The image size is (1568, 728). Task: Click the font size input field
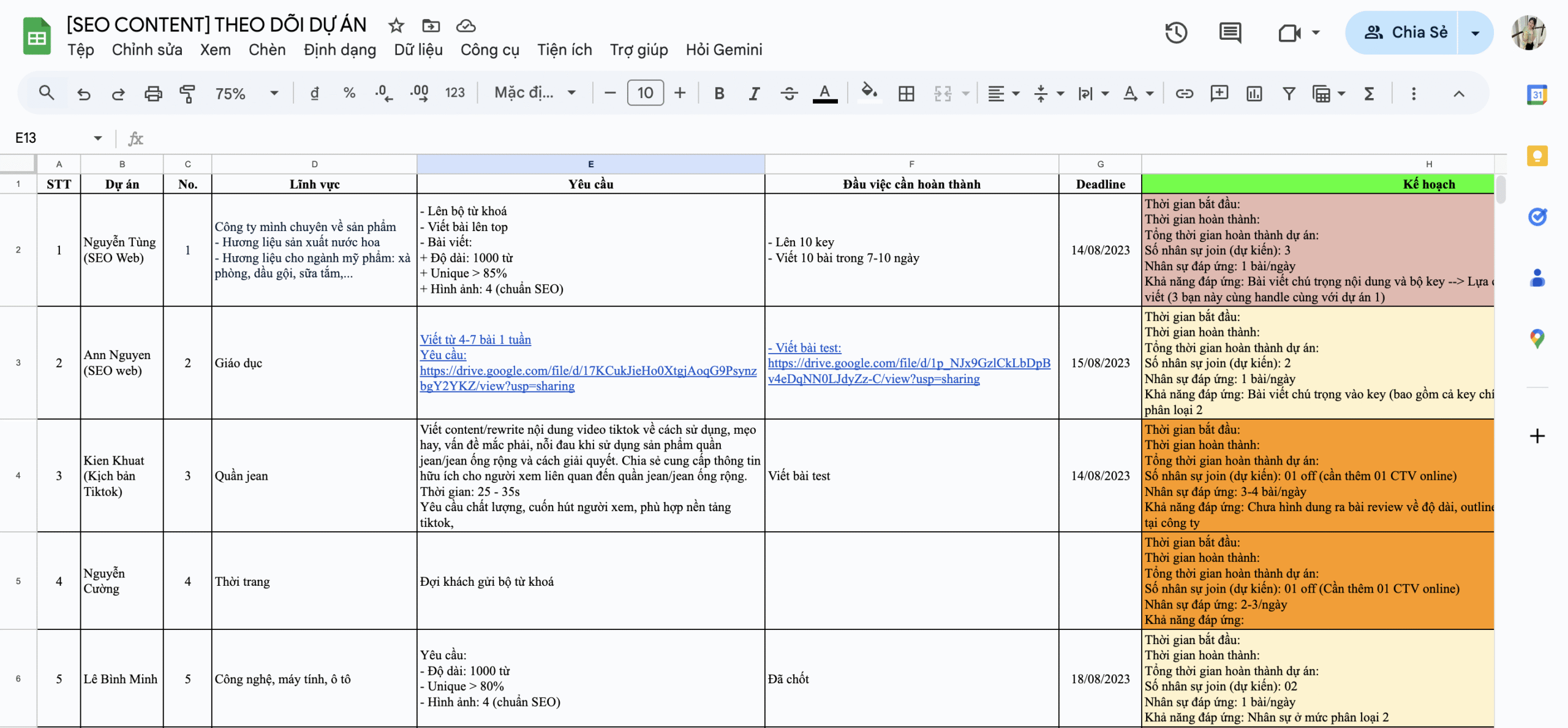click(x=644, y=93)
